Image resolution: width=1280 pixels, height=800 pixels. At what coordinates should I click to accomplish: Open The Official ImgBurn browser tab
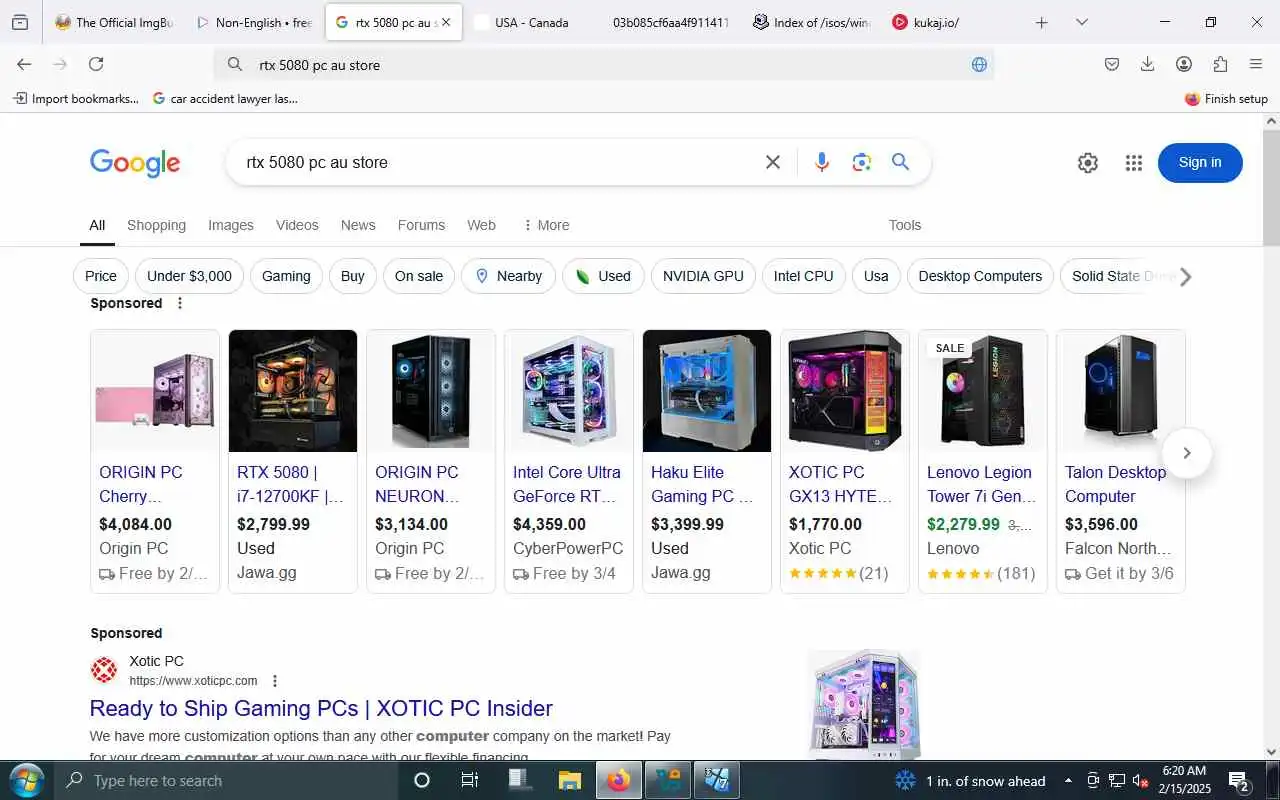(x=114, y=22)
